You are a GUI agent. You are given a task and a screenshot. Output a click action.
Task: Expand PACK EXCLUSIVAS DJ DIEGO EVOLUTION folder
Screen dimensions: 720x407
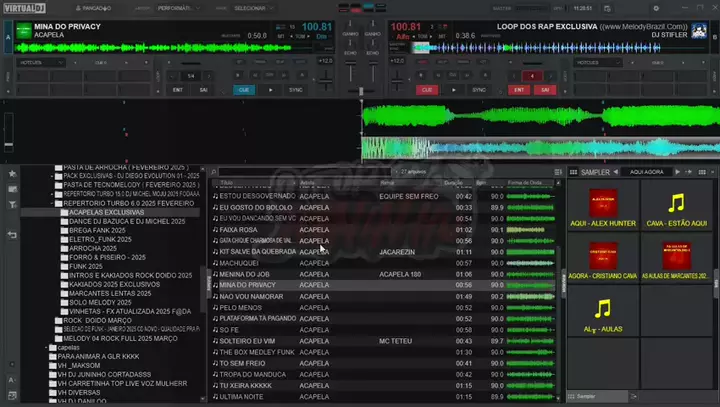[52, 176]
